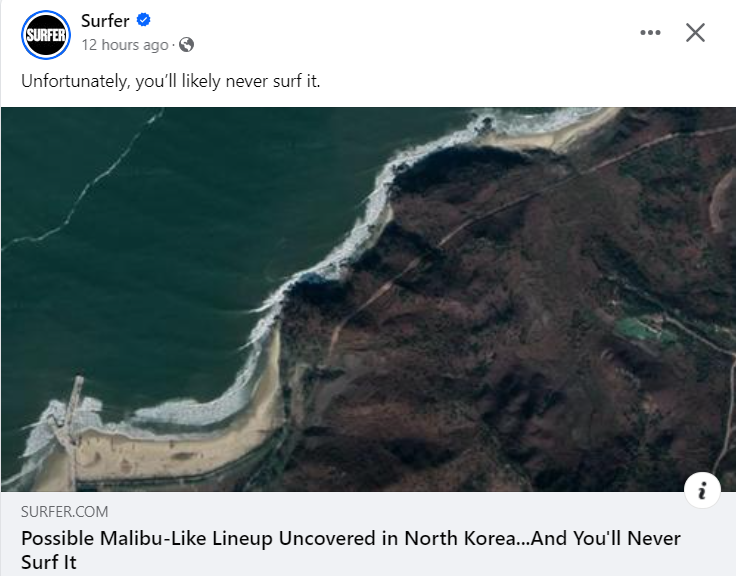Click 'Surf It' on headline second line

pyautogui.click(x=49, y=562)
